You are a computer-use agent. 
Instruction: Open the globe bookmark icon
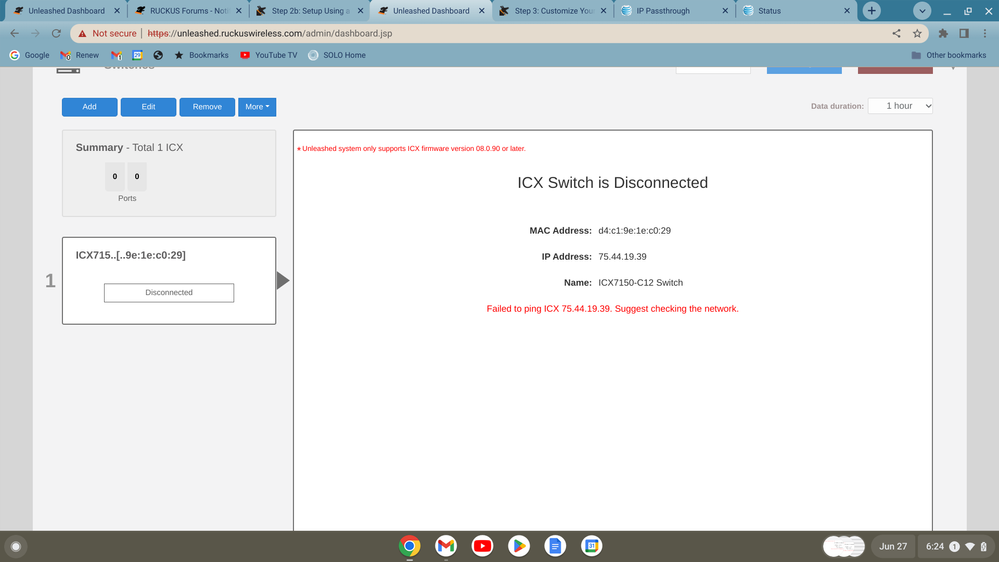click(x=158, y=55)
